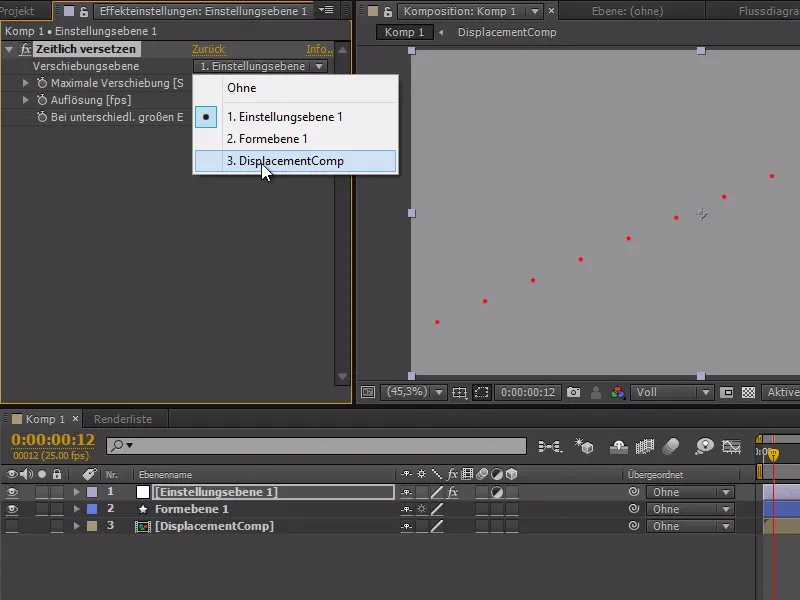
Task: Click always preview this view icon
Action: (368, 392)
